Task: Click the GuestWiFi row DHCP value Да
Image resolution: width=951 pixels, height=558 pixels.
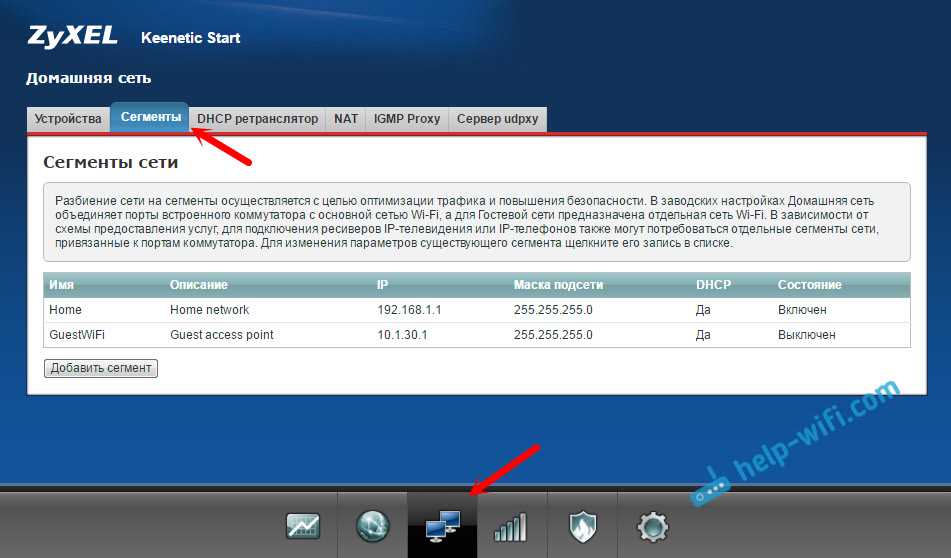Action: 703,335
